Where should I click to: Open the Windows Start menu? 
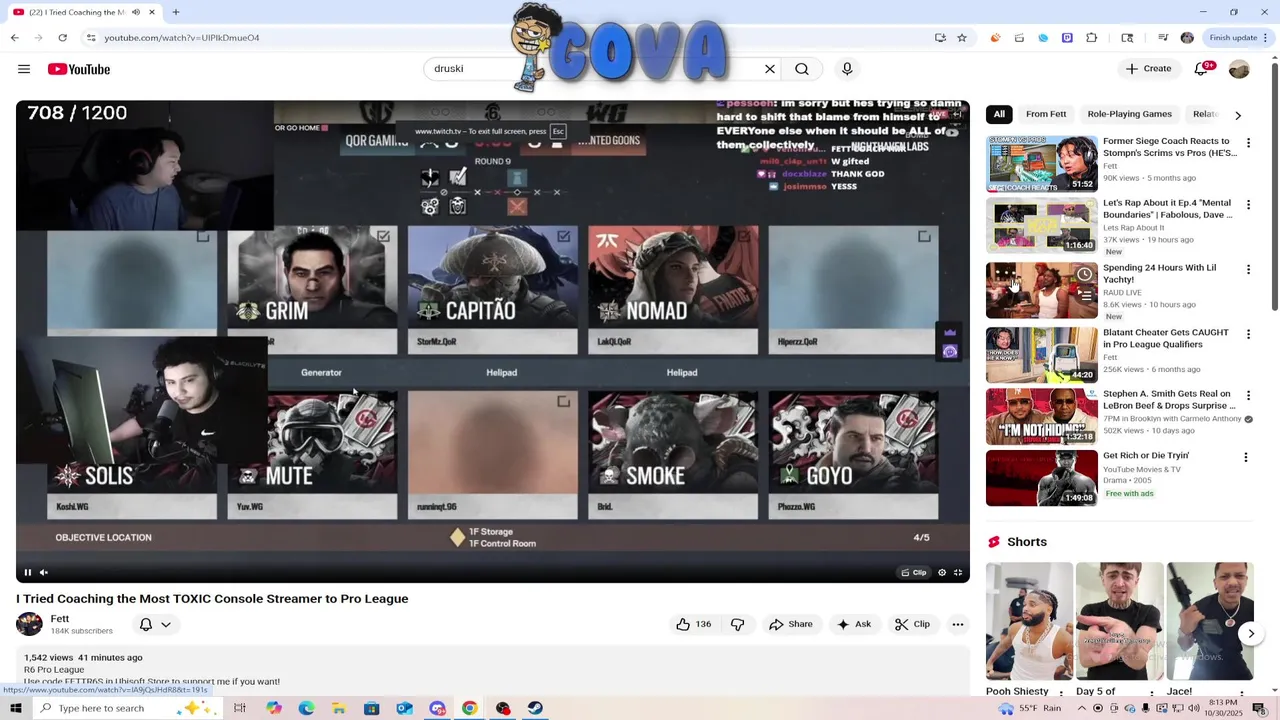16,708
